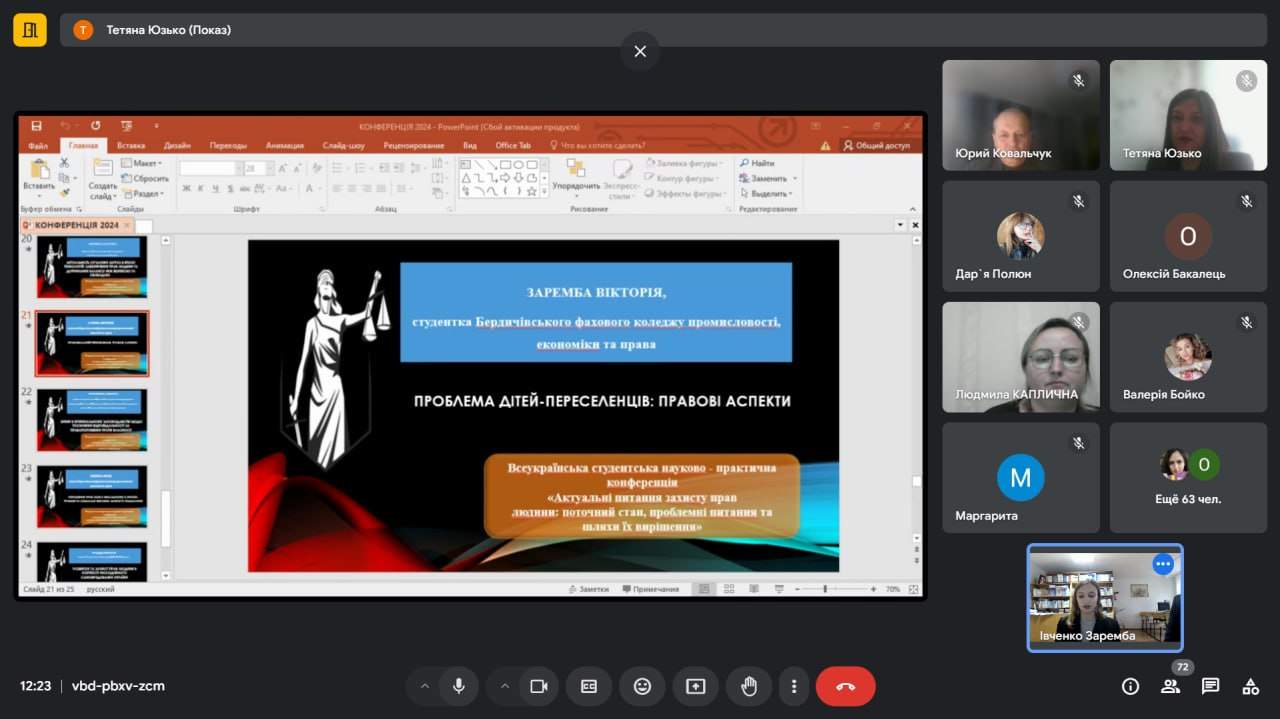This screenshot has height=719, width=1280.
Task: End the call with red button
Action: (x=845, y=686)
